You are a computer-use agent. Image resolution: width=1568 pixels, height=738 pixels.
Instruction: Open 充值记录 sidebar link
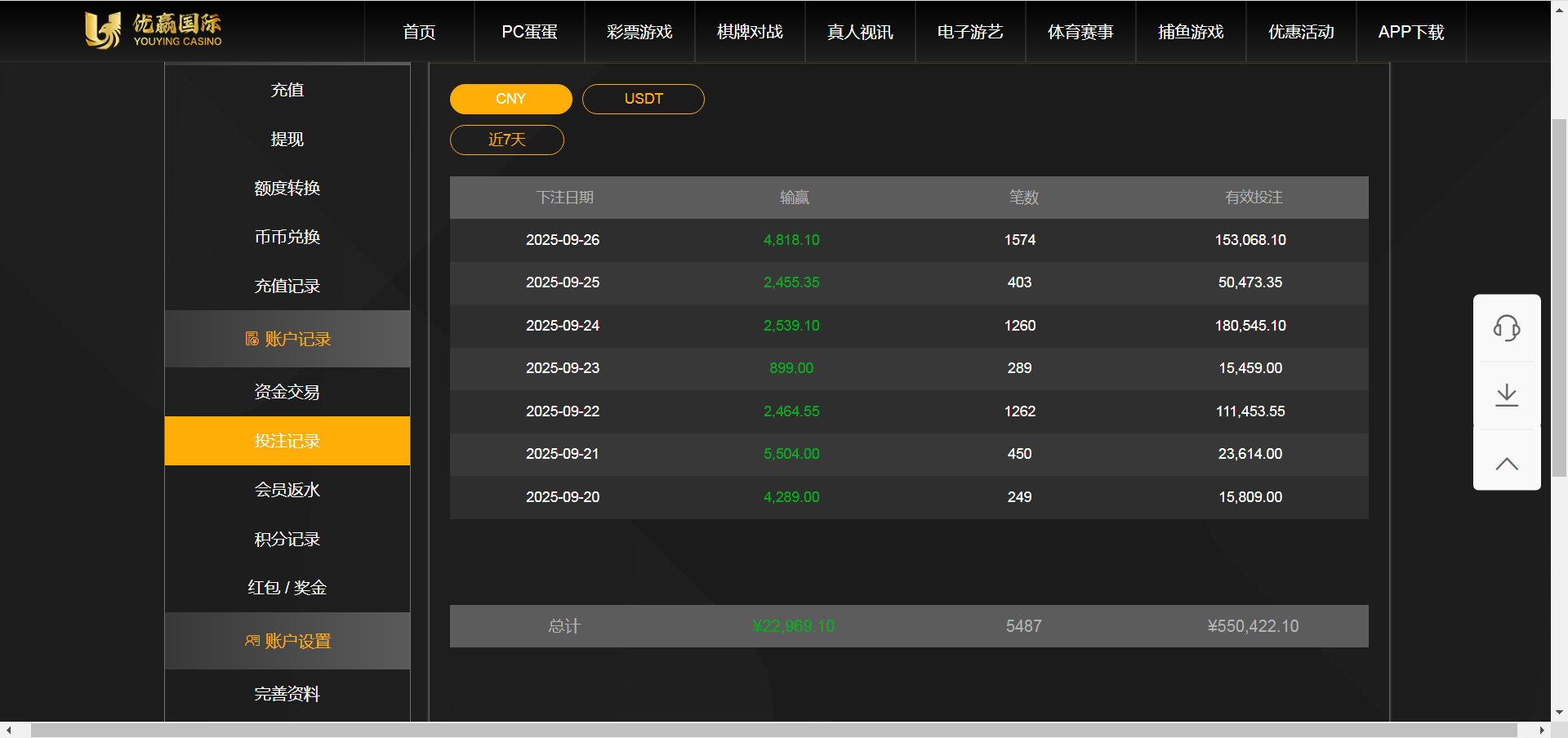pyautogui.click(x=287, y=286)
